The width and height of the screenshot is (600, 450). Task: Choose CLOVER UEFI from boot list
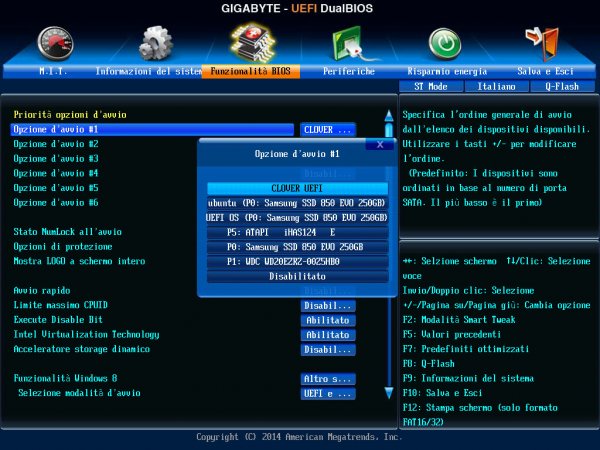297,188
